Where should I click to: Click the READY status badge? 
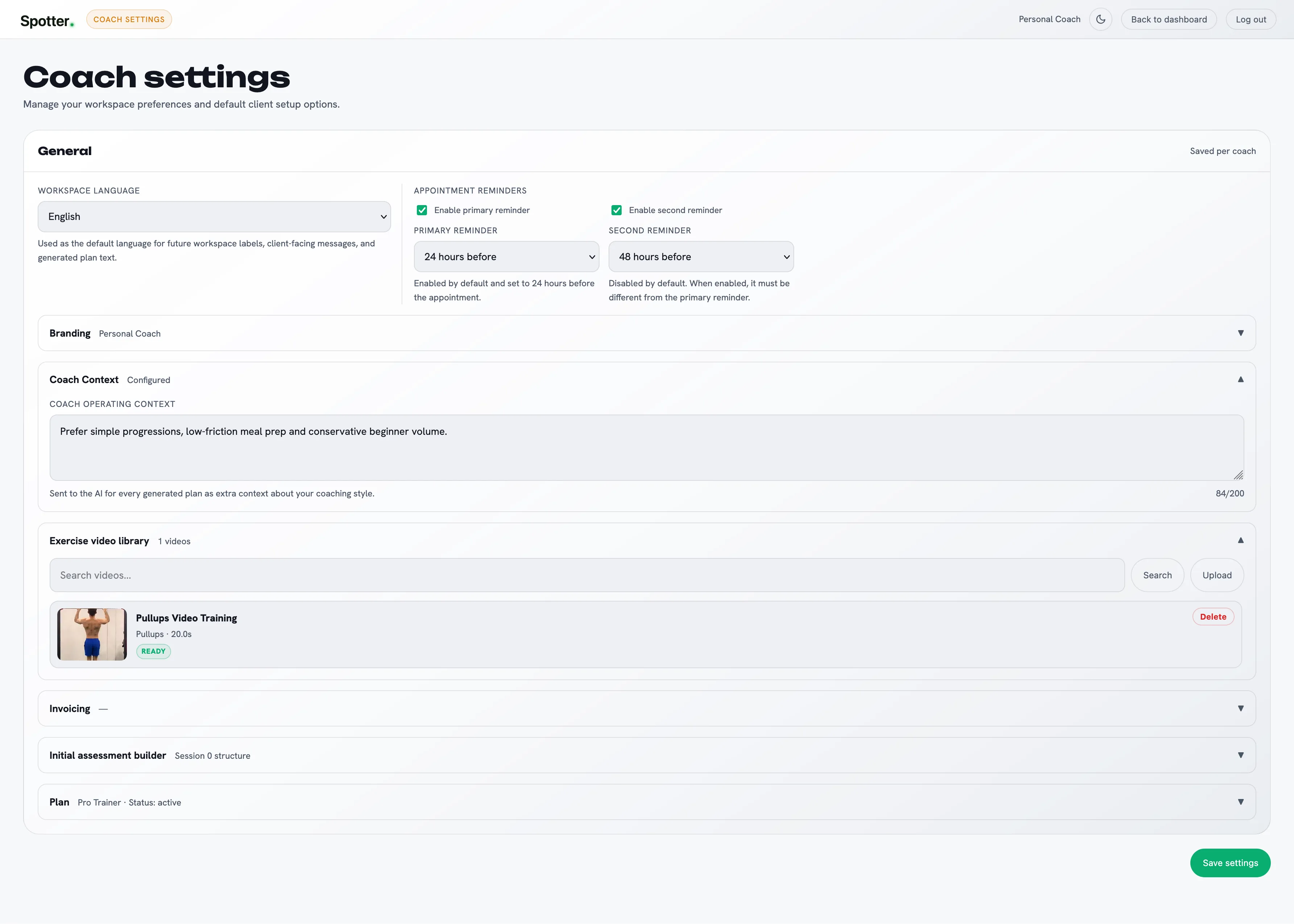[154, 652]
